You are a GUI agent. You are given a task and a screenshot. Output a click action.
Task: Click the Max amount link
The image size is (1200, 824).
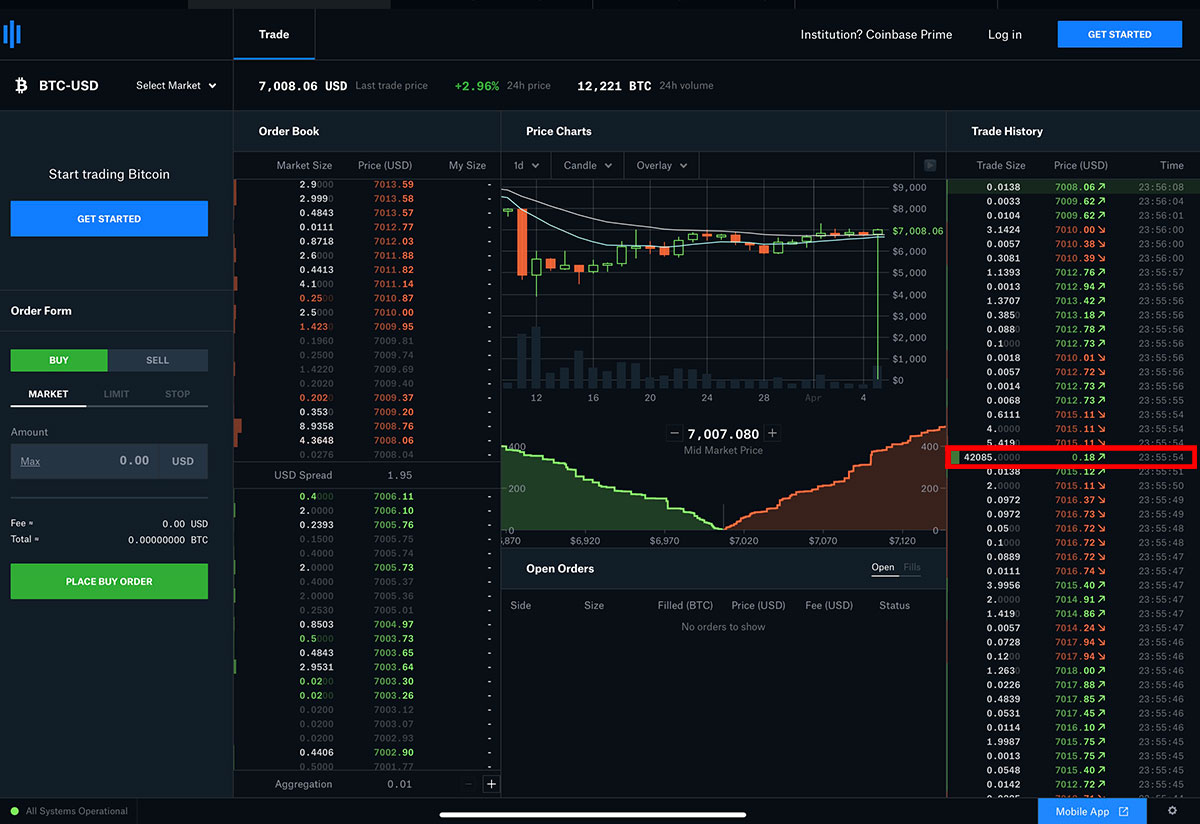click(30, 461)
